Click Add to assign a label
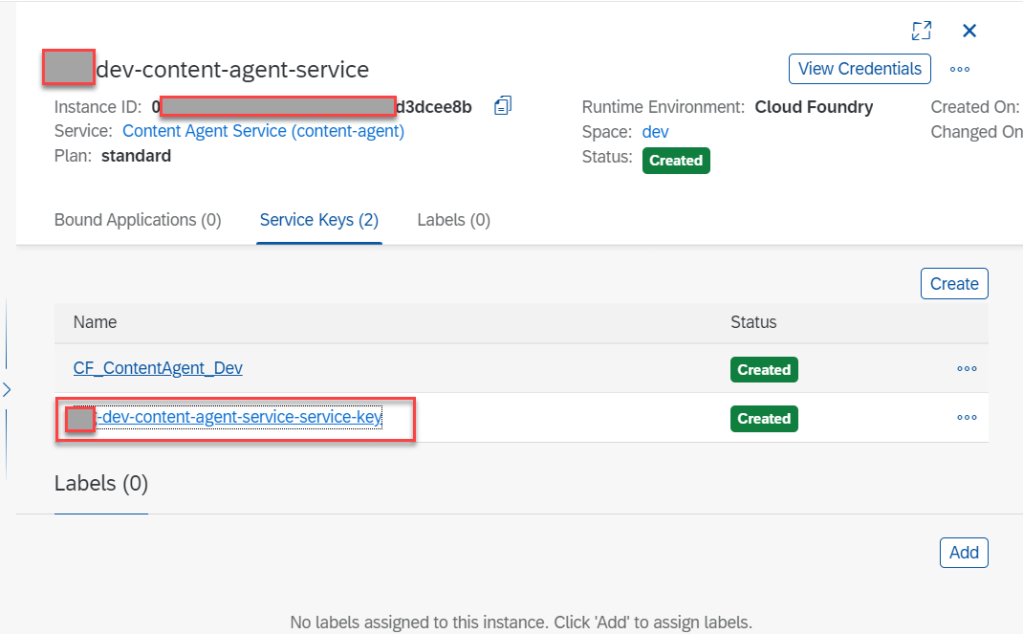Image resolution: width=1023 pixels, height=634 pixels. pyautogui.click(x=963, y=553)
